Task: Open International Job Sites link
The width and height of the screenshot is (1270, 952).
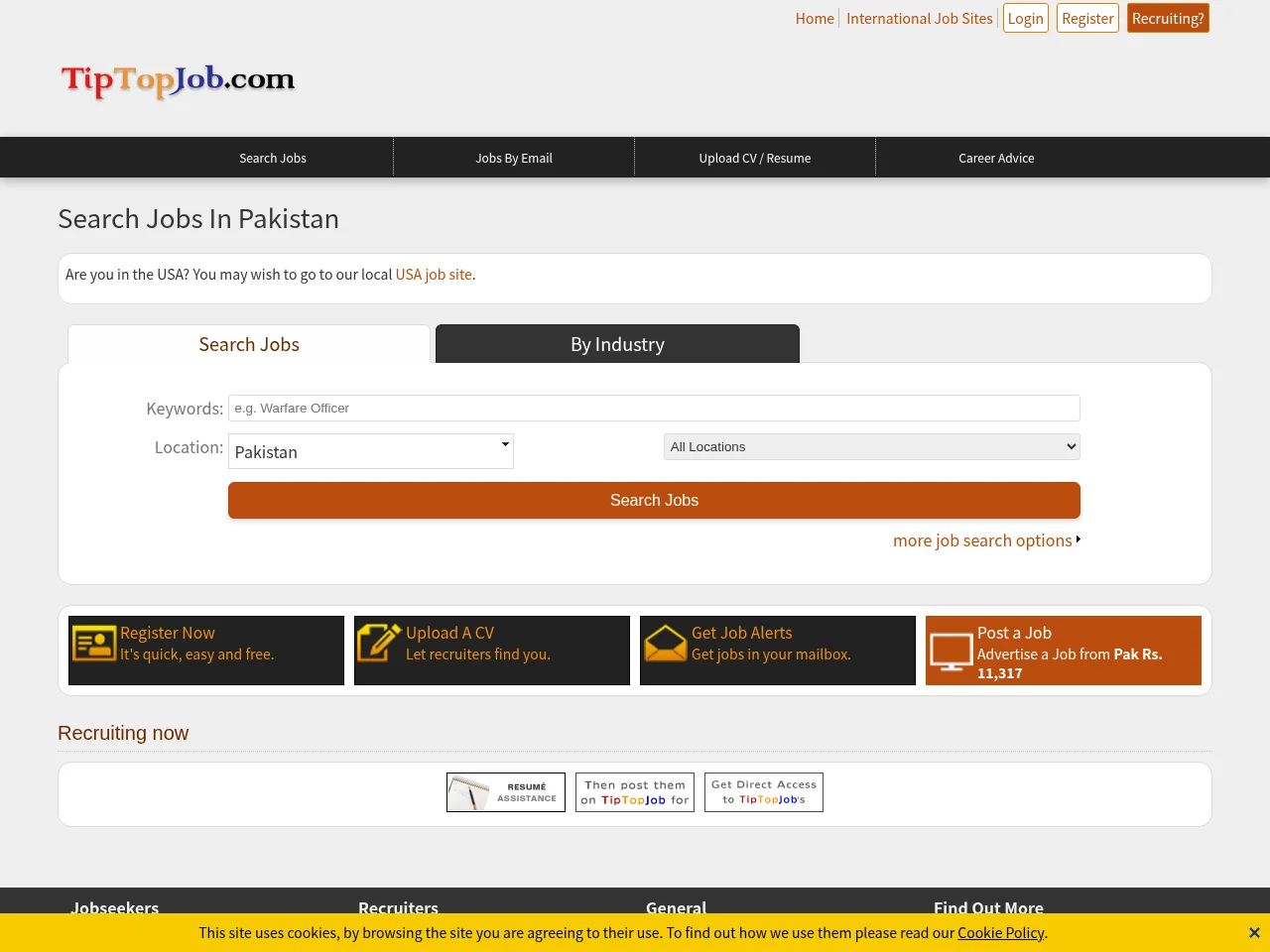Action: 920,19
